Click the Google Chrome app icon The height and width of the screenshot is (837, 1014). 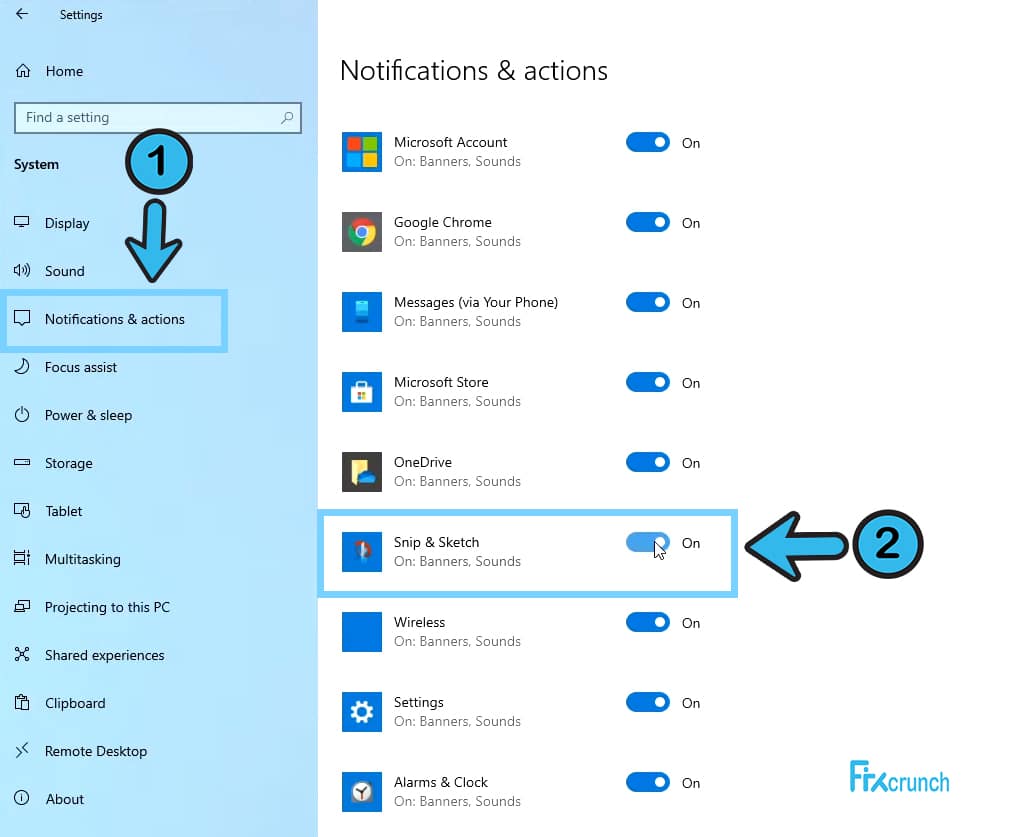click(361, 232)
